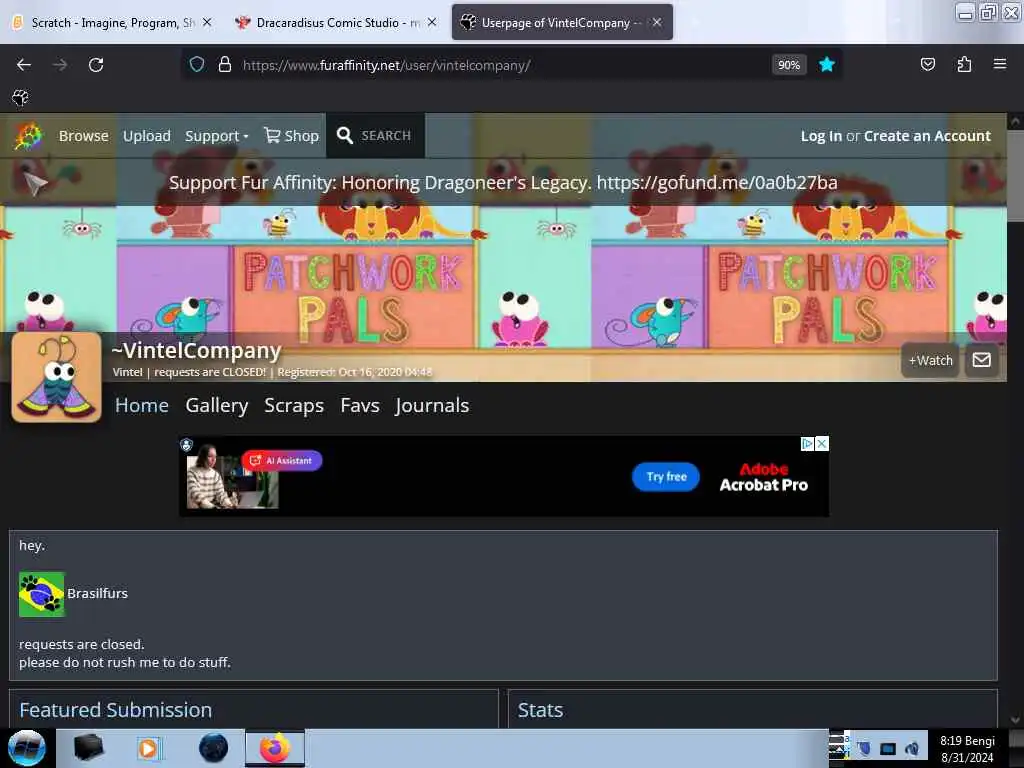This screenshot has width=1024, height=768.
Task: Click the site padlock security icon
Action: click(x=225, y=65)
